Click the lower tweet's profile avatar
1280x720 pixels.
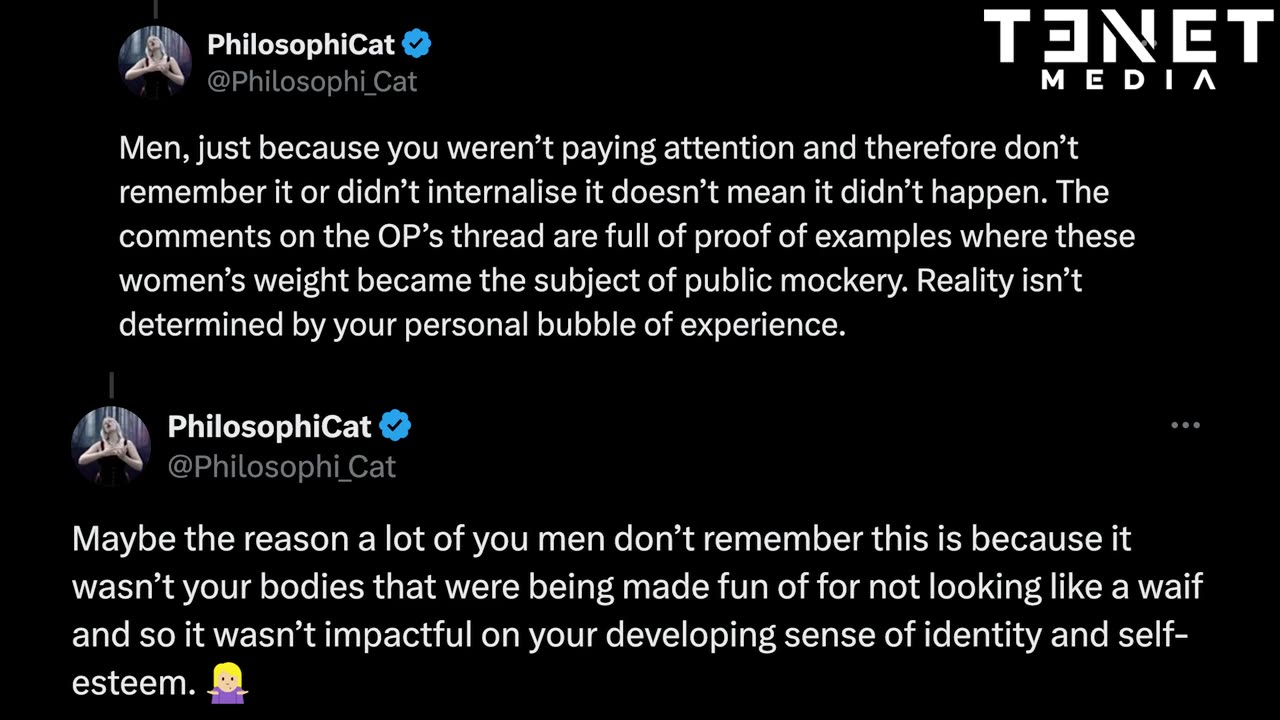tap(111, 445)
